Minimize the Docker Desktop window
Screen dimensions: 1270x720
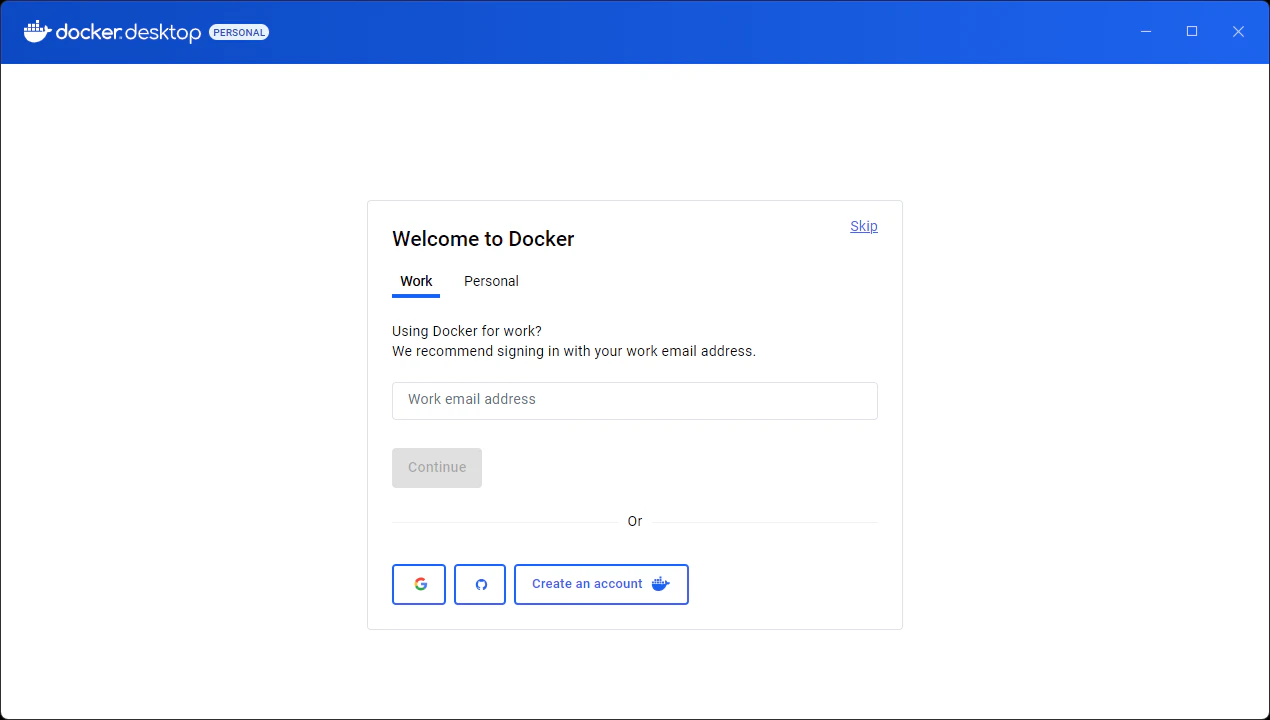click(1146, 32)
